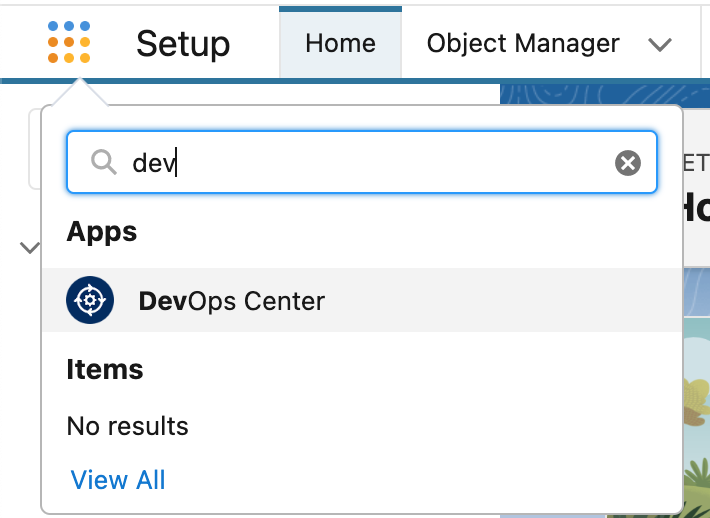
Task: Click the Items section heading
Action: pos(105,369)
